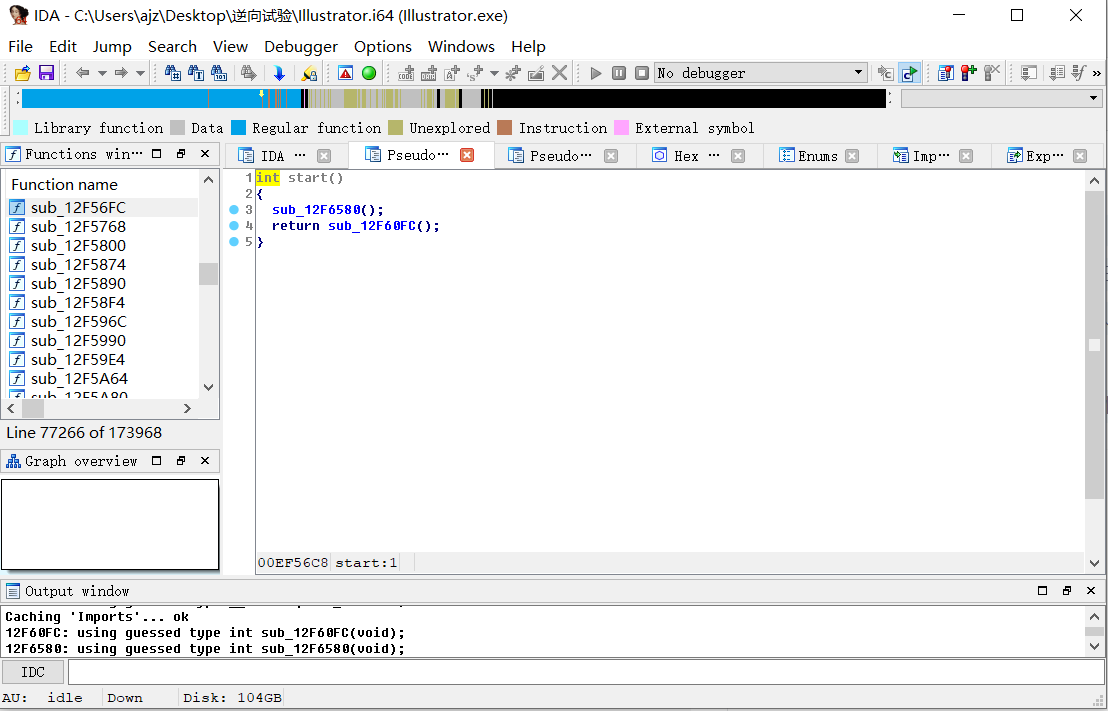Viewport: 1108px width, 711px height.
Task: Click the IDC command type button
Action: coord(33,672)
